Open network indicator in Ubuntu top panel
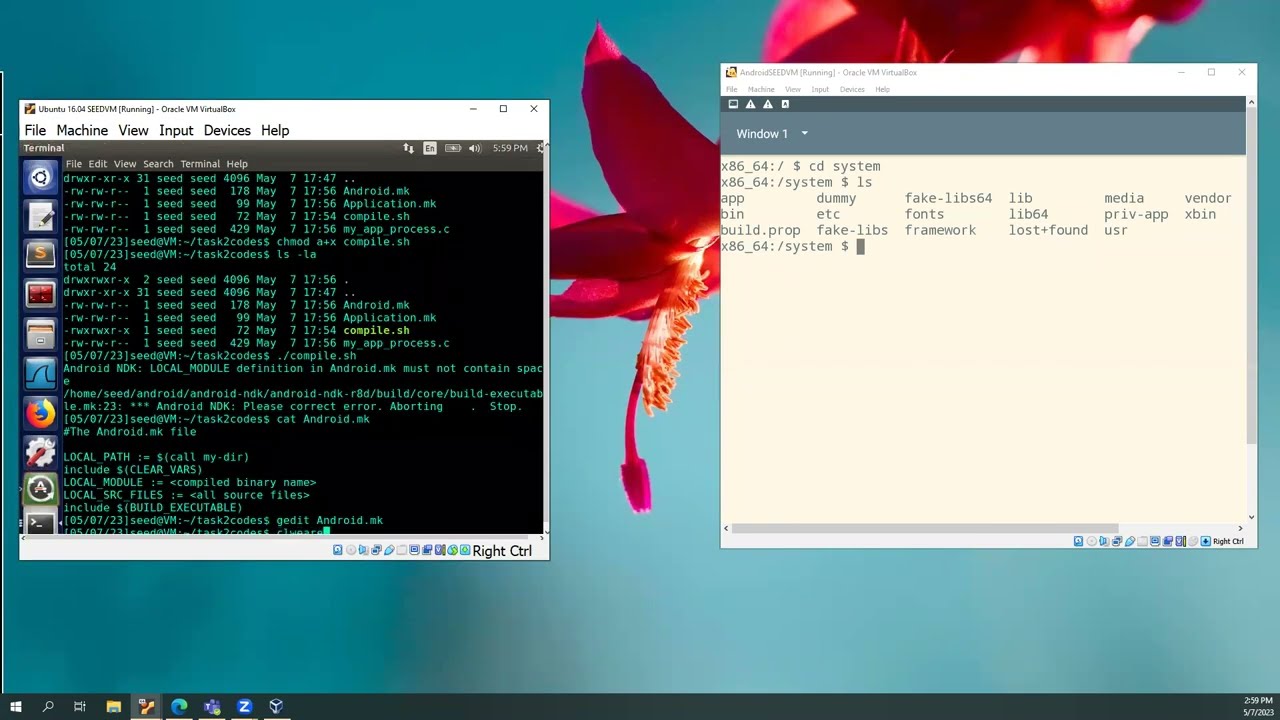Viewport: 1280px width, 720px height. (x=408, y=148)
